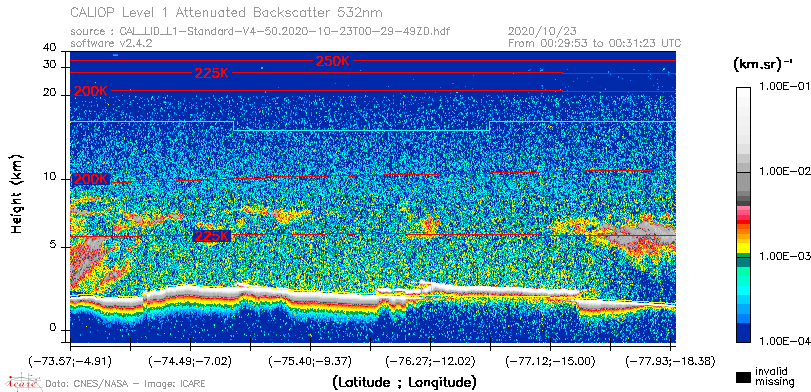Click the small cyan mark near the plot's top left
Image resolution: width=811 pixels, height=392 pixels.
(x=115, y=55)
